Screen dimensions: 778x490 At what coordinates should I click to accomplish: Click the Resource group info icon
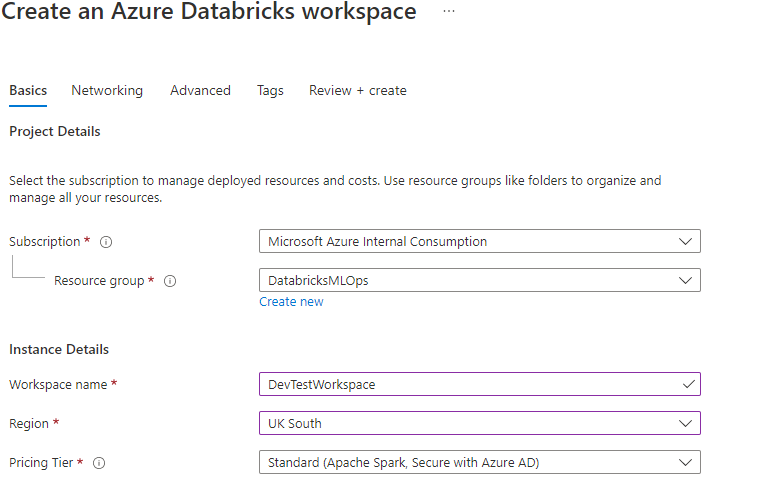coord(170,281)
